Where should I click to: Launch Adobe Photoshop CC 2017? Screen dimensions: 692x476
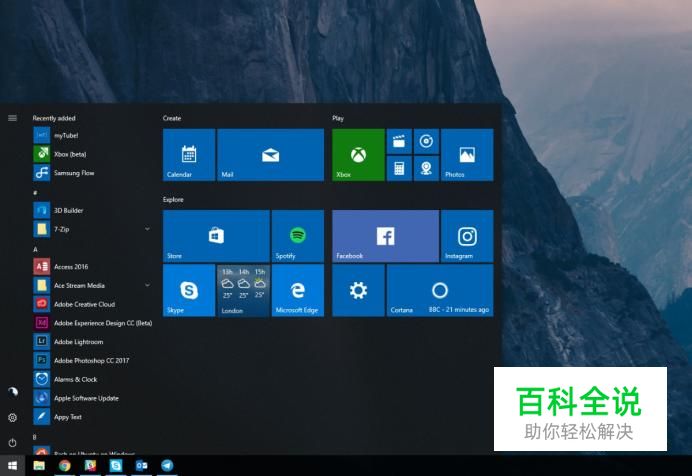[x=93, y=360]
